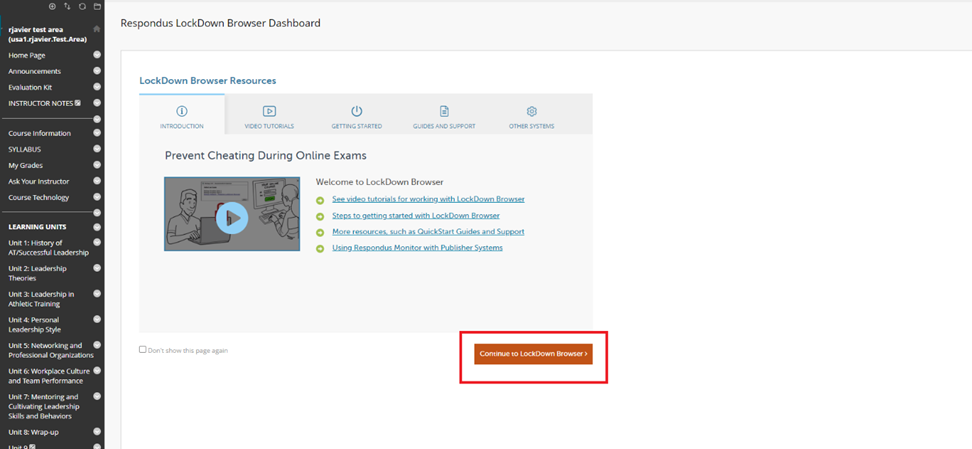972x449 pixels.
Task: Click the home icon beside the course title
Action: [97, 29]
